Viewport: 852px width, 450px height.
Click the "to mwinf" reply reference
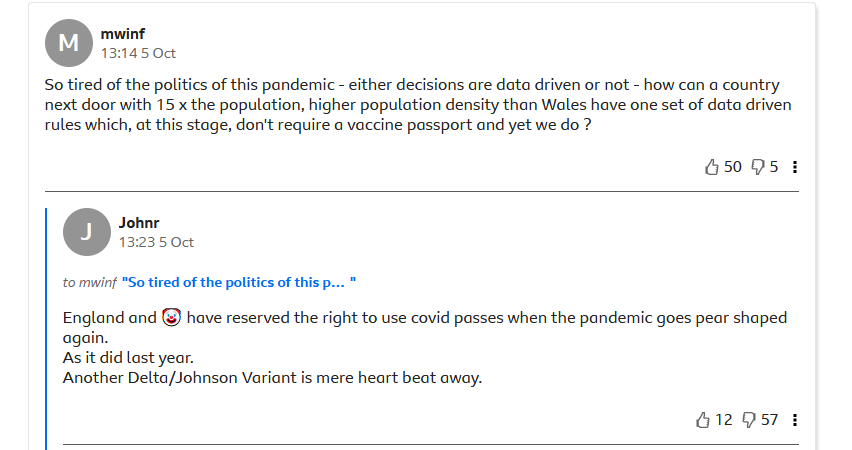(89, 283)
